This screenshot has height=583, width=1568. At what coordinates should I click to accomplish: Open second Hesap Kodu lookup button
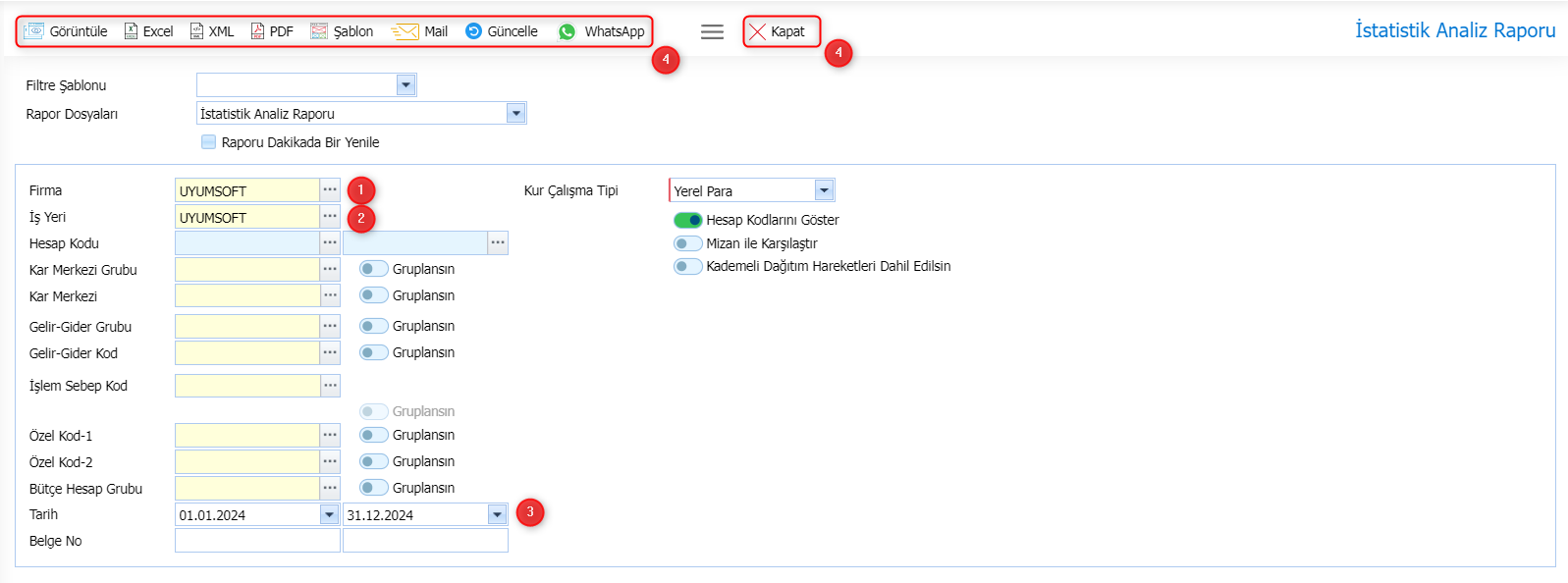[498, 242]
